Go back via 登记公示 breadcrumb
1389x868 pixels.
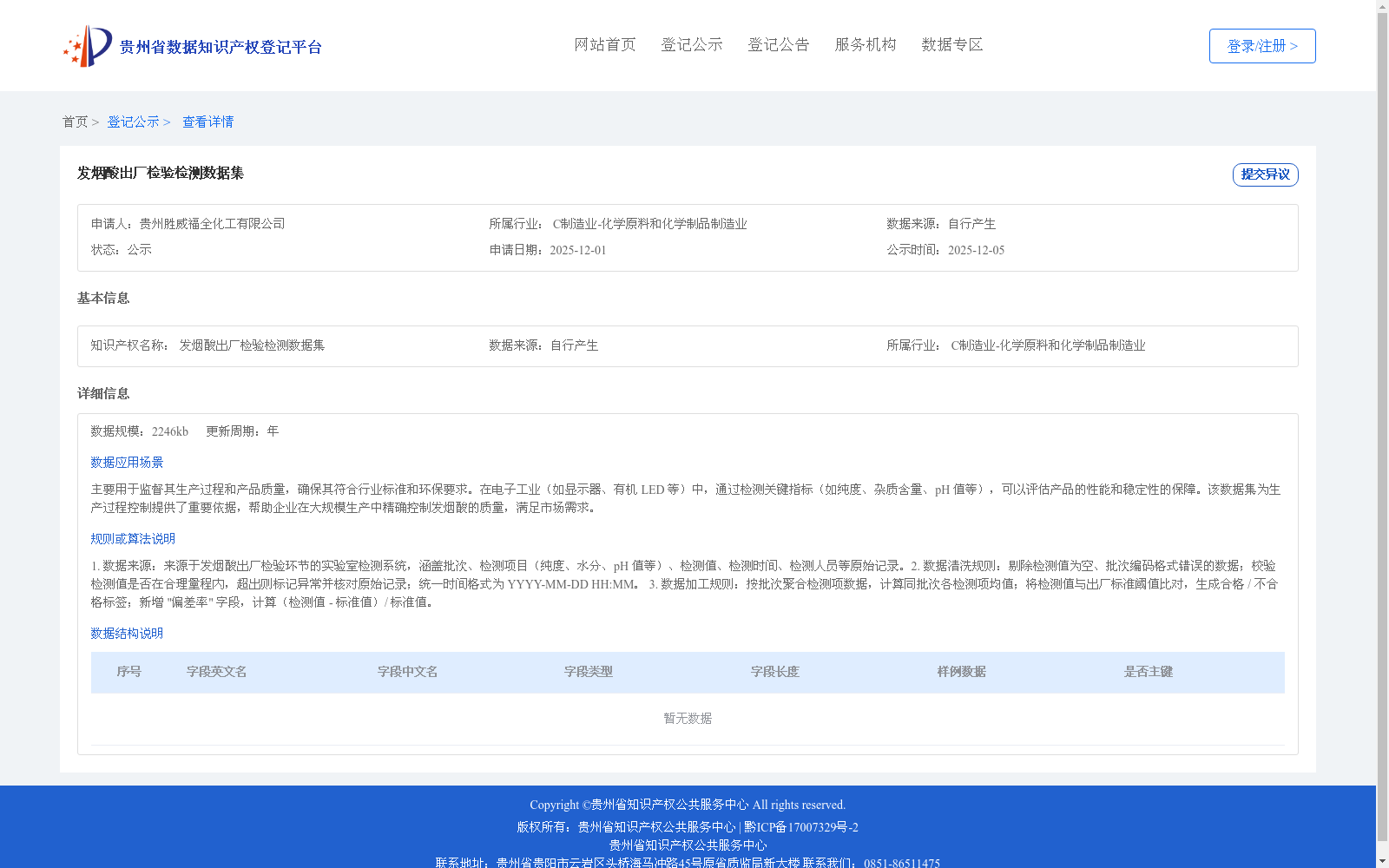tap(133, 122)
